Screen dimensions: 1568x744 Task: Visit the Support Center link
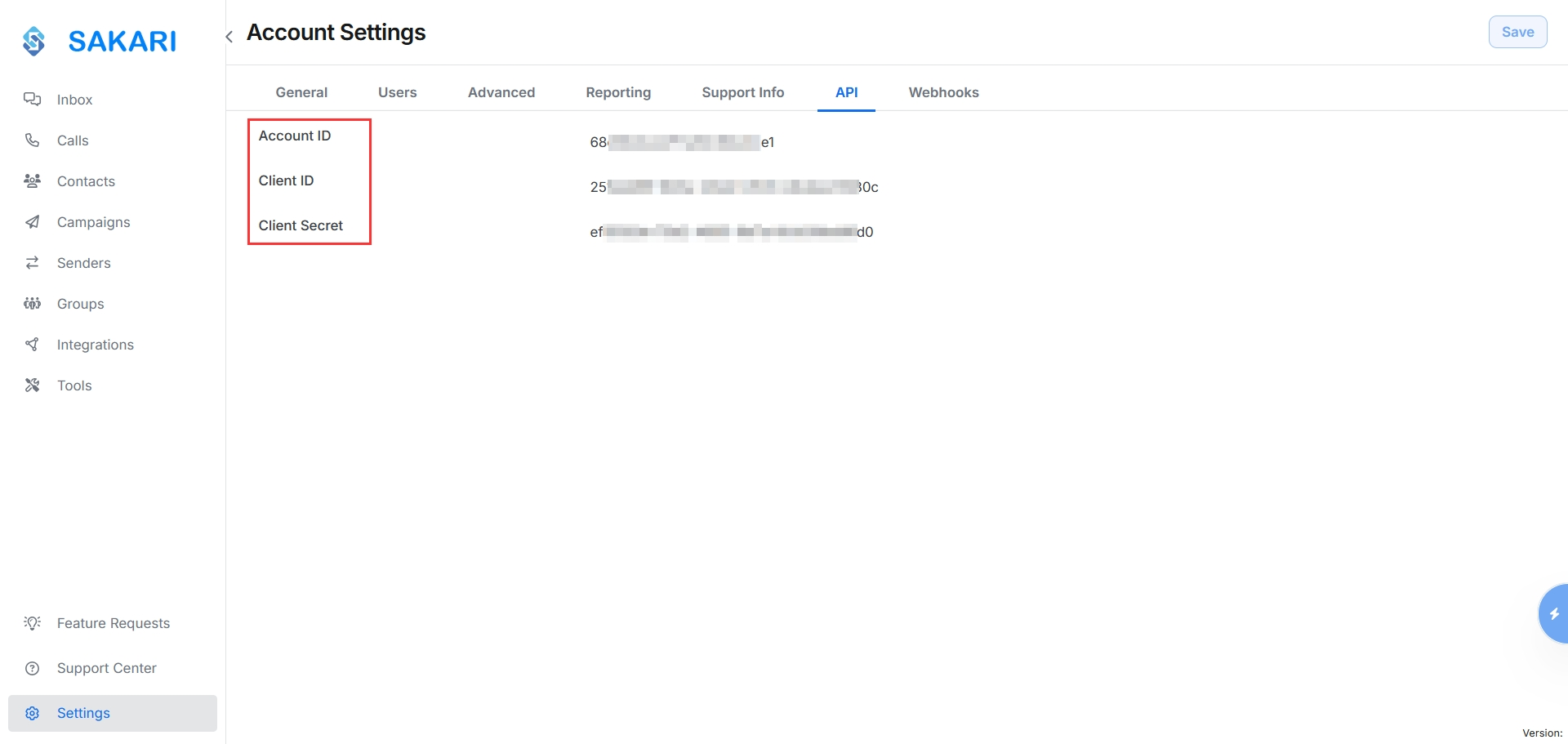coord(107,668)
